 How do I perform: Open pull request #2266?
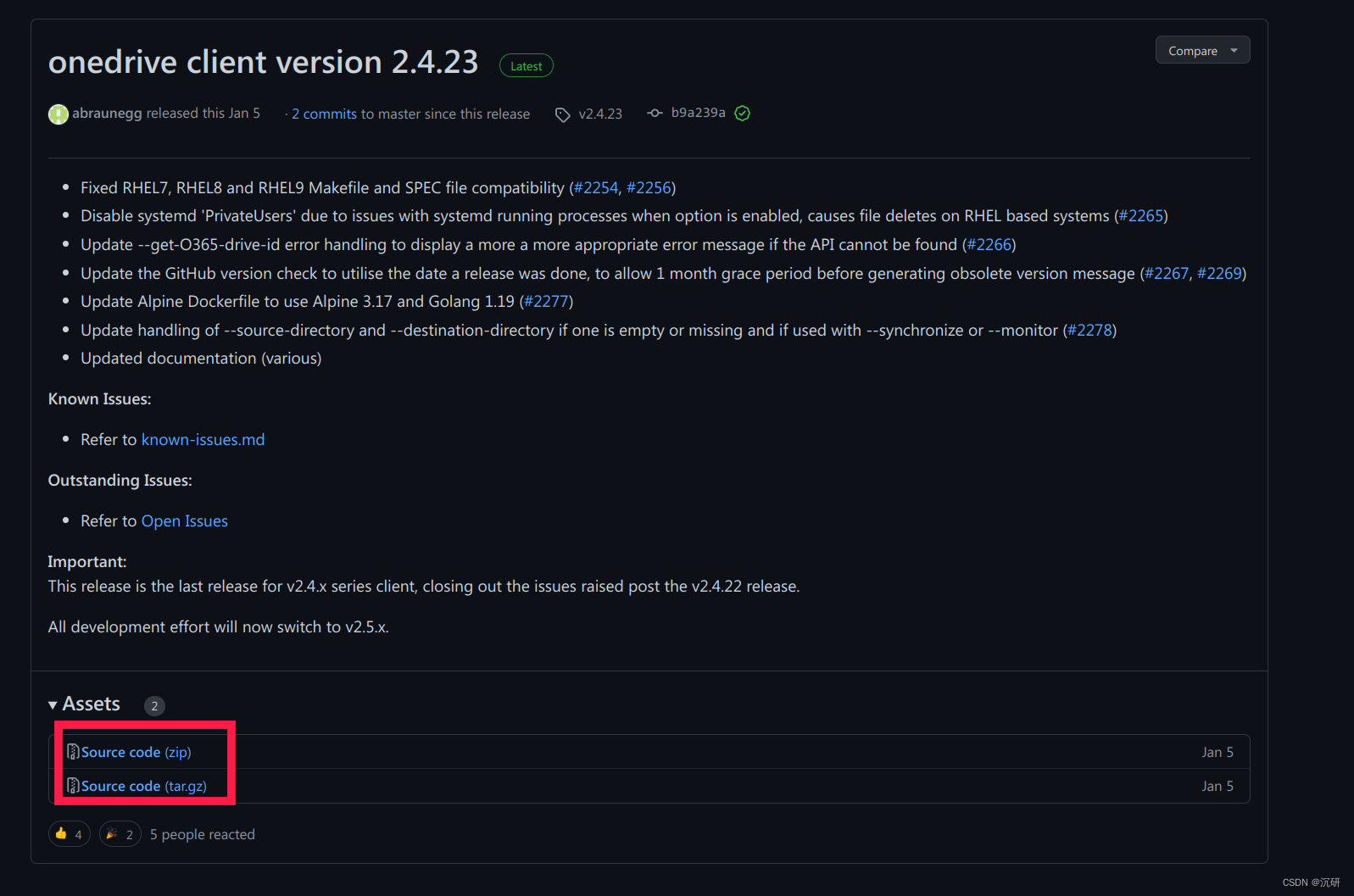(989, 245)
